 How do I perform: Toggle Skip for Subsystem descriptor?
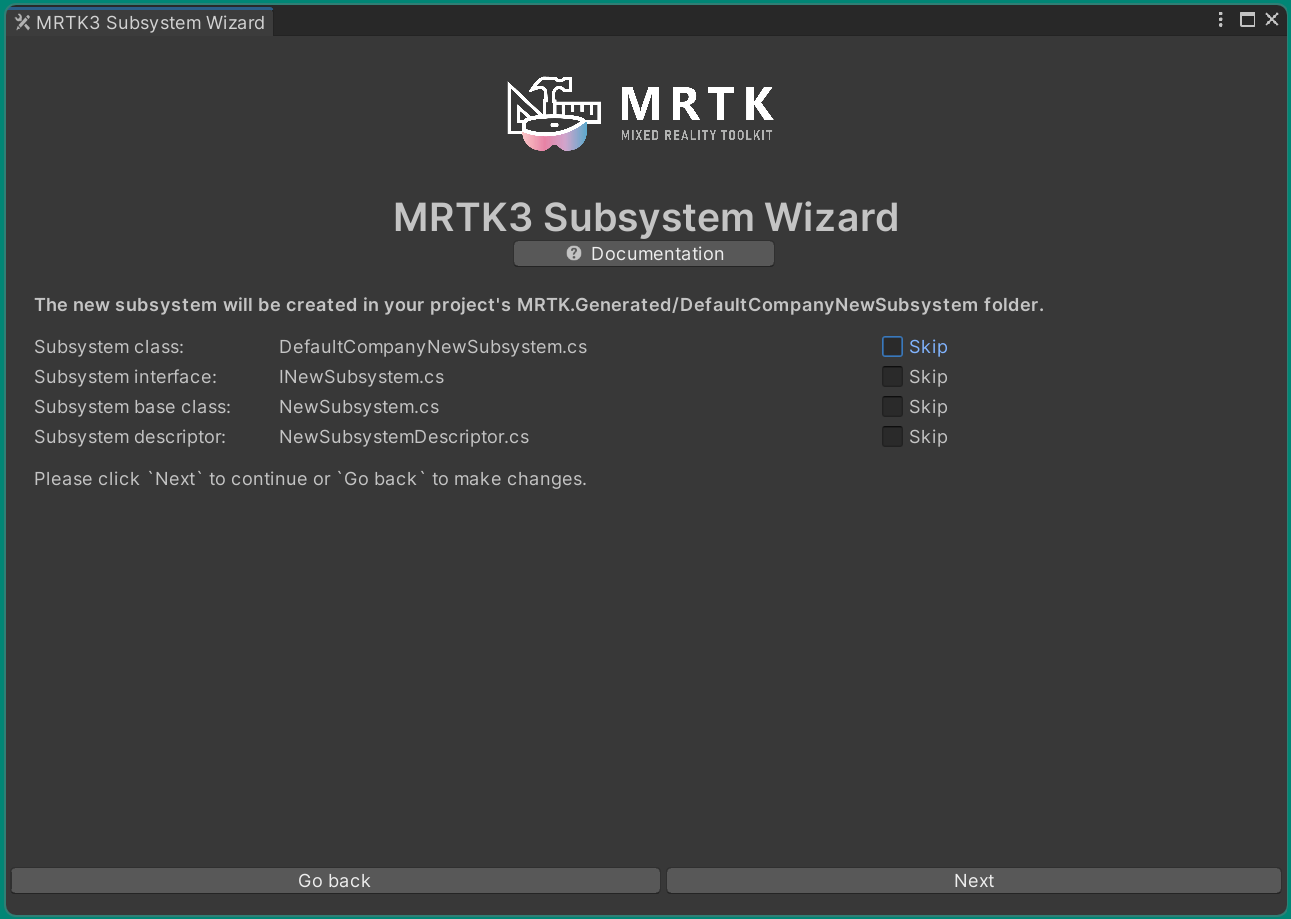click(x=892, y=437)
